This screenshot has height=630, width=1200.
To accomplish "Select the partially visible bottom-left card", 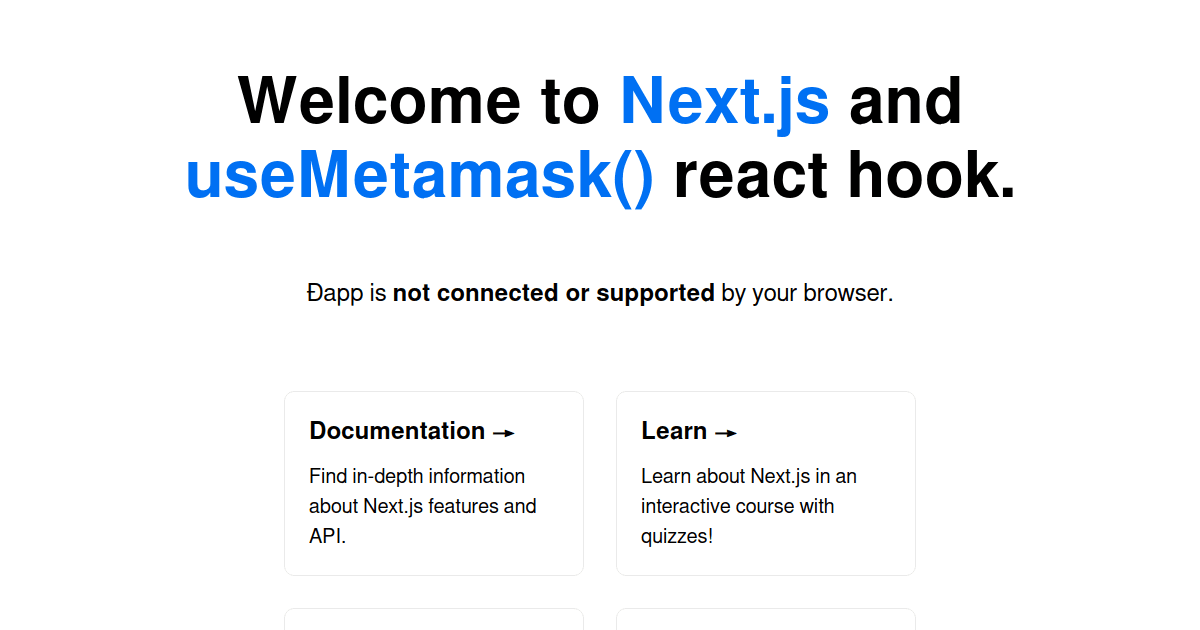I will point(434,619).
